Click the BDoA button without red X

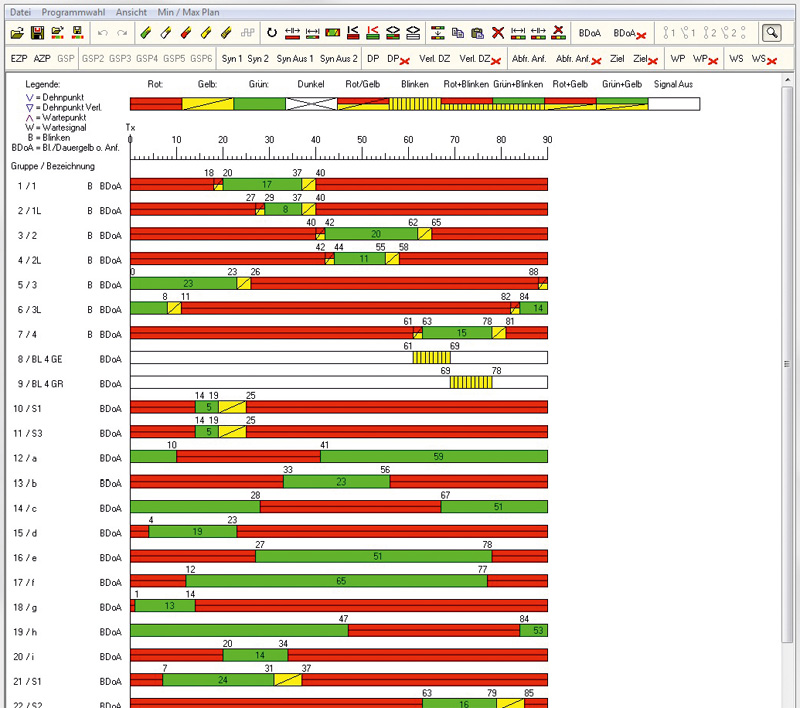[x=589, y=33]
